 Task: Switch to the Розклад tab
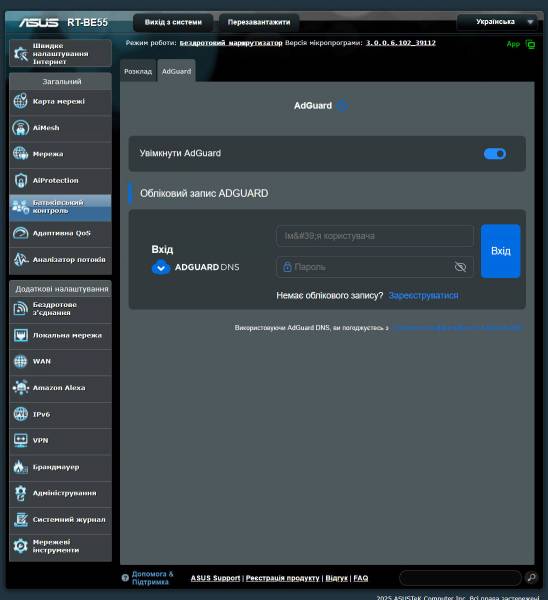tap(138, 71)
